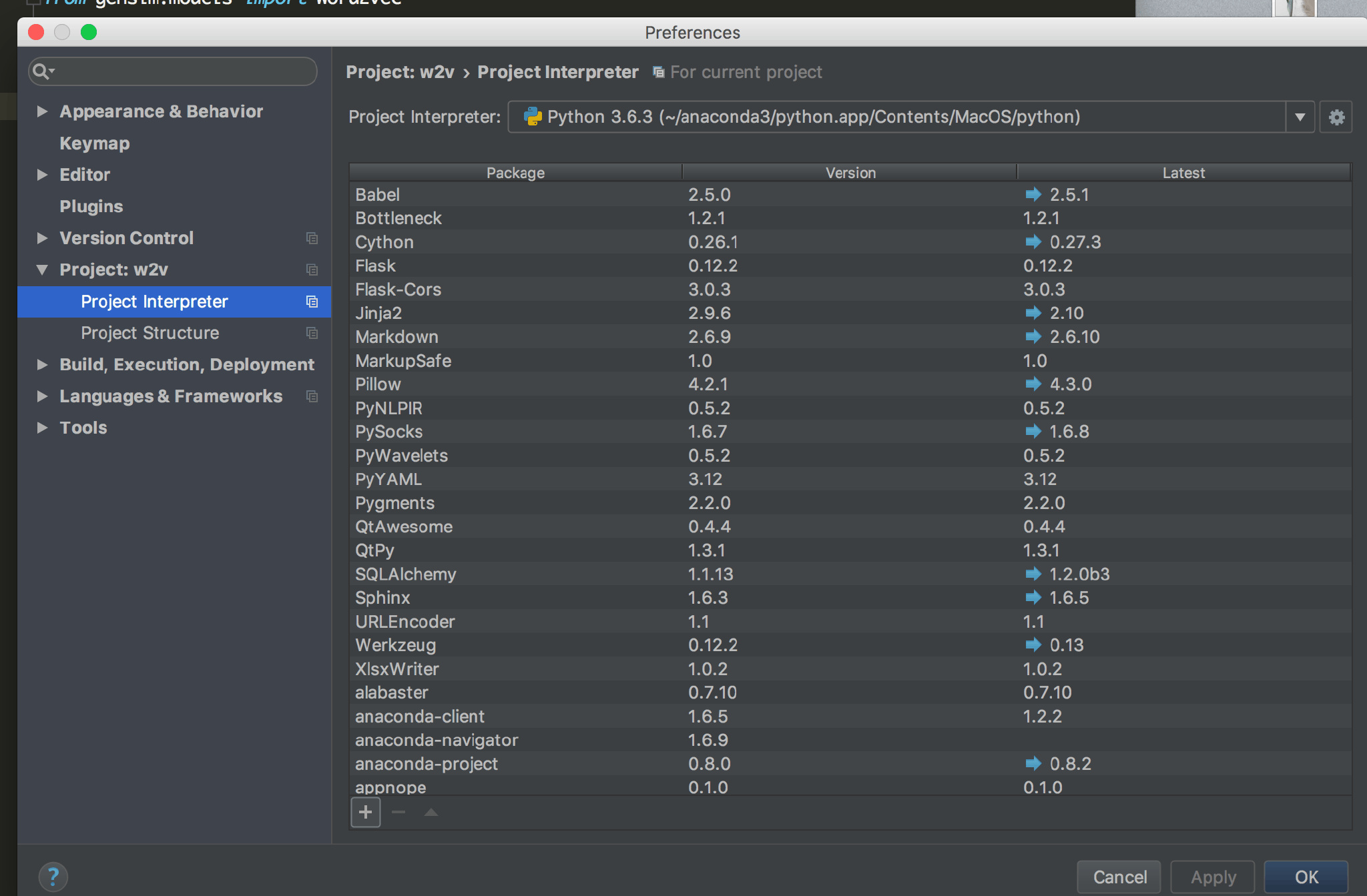Image resolution: width=1367 pixels, height=896 pixels.
Task: Expand the Tools section
Action: coord(42,428)
